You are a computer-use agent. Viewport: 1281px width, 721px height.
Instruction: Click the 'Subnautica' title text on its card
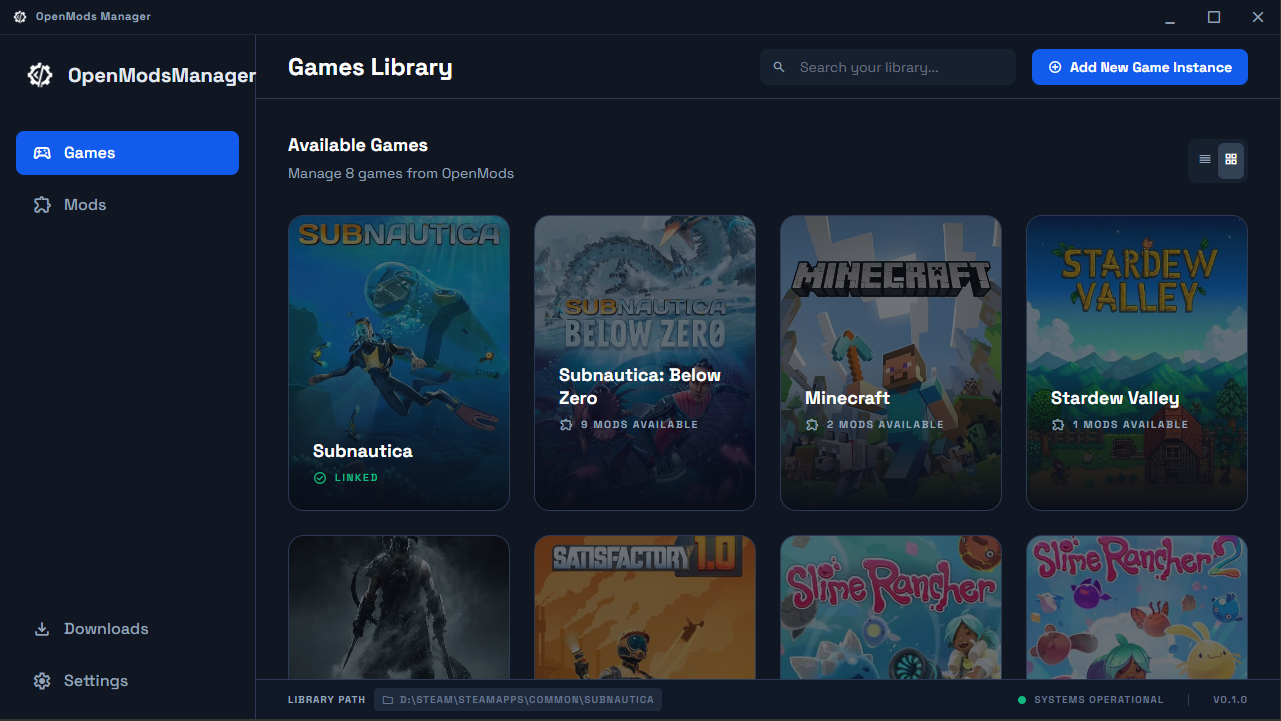pyautogui.click(x=363, y=451)
